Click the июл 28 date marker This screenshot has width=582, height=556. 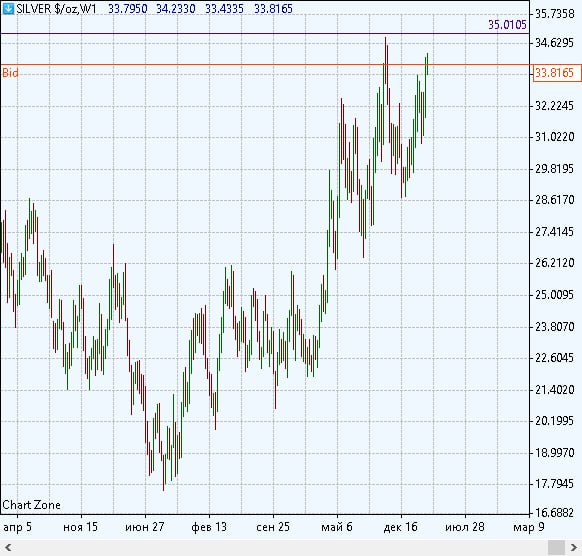click(465, 527)
